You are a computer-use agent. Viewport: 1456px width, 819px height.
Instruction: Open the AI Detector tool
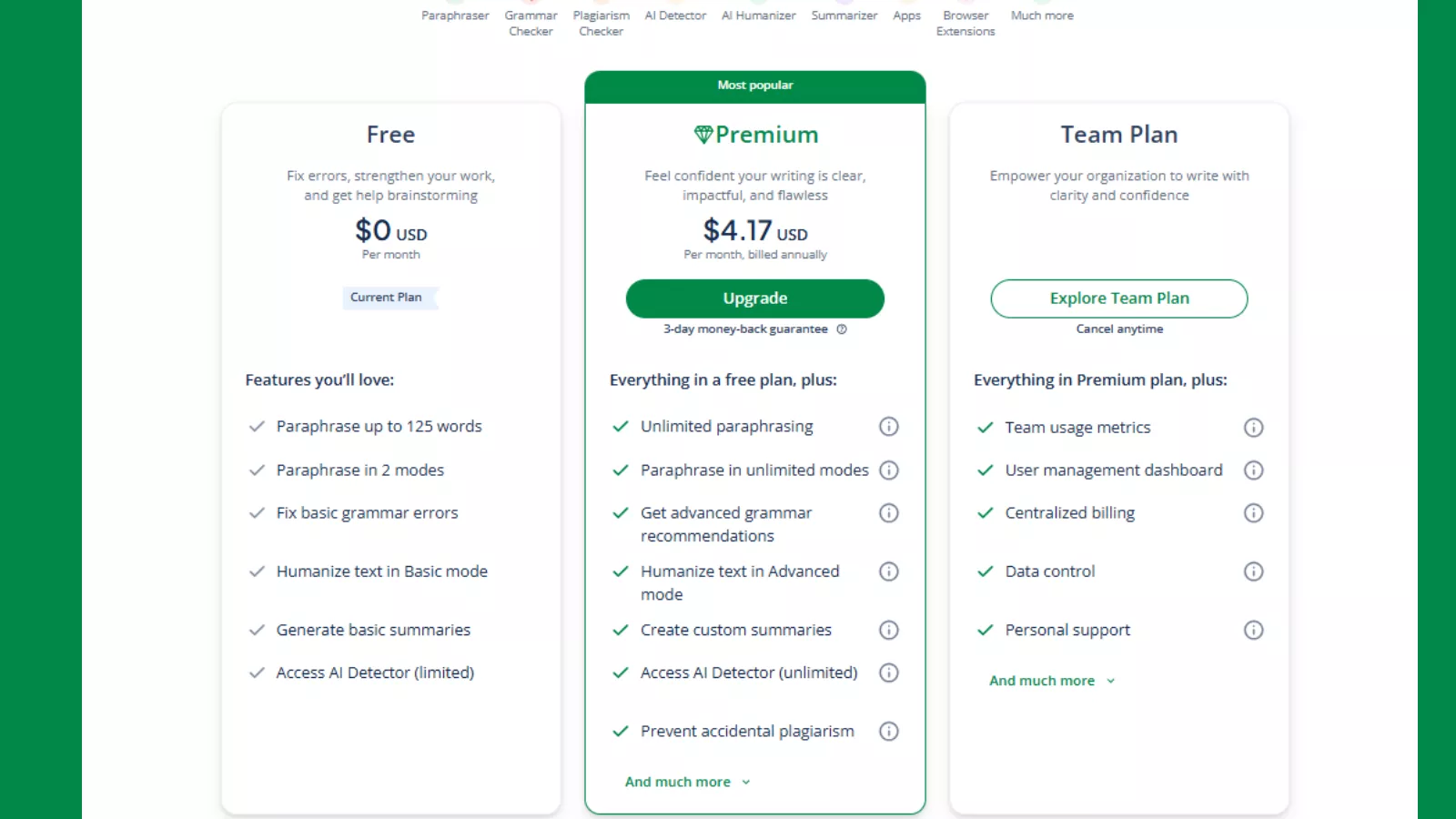pos(674,15)
